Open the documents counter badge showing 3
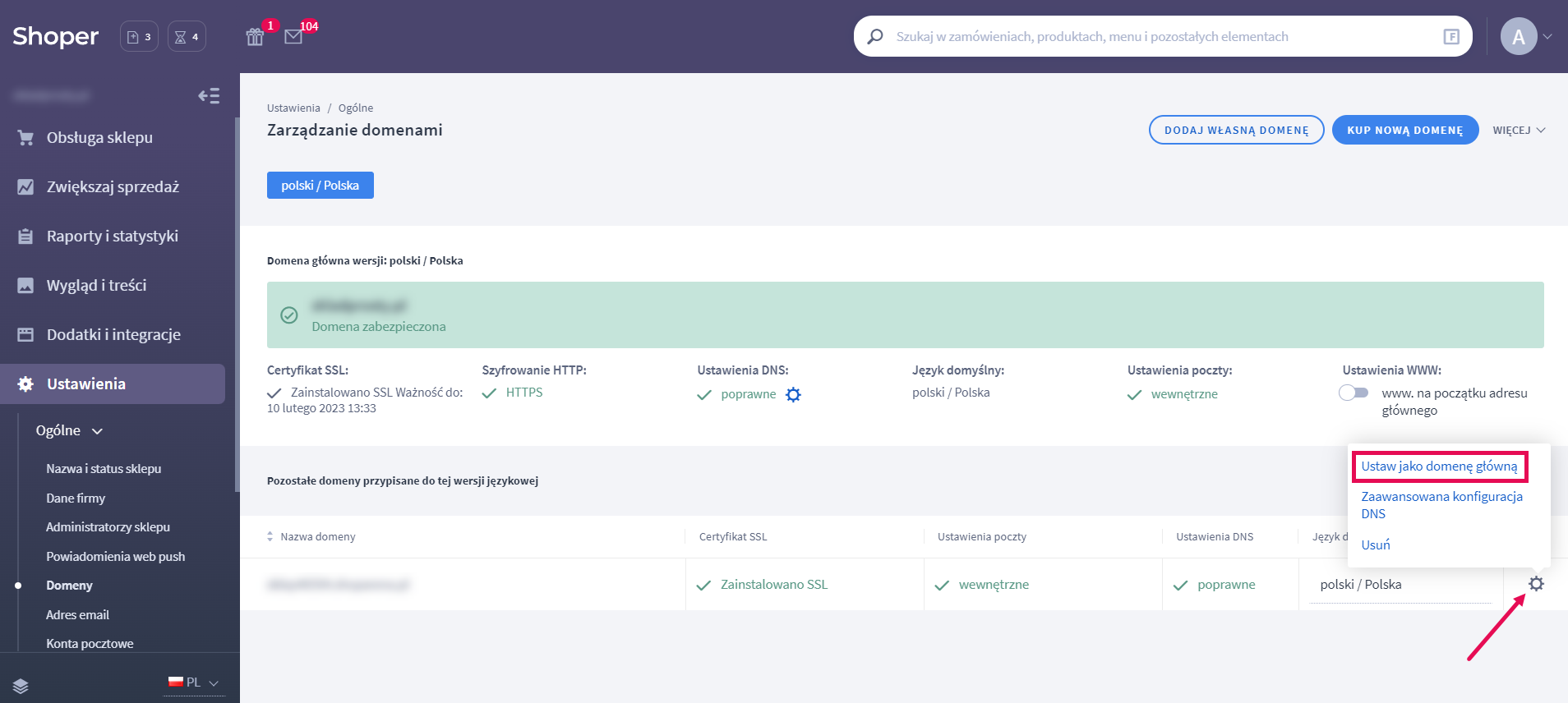The image size is (1568, 703). 139,36
